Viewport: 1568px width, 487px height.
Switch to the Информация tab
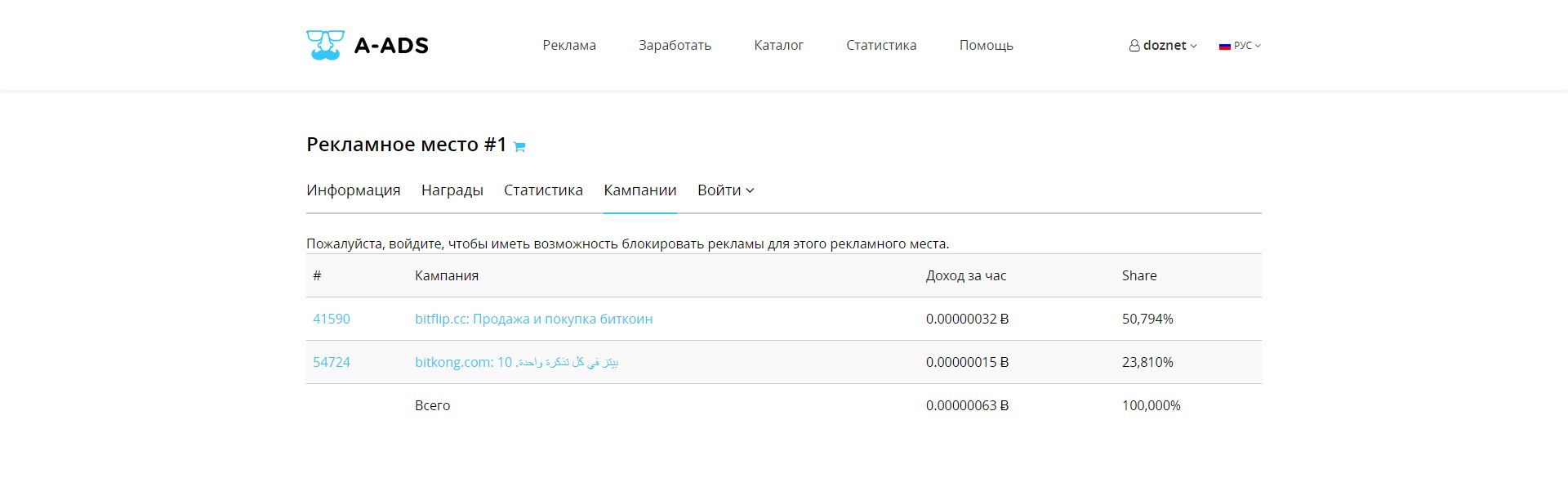pos(354,190)
